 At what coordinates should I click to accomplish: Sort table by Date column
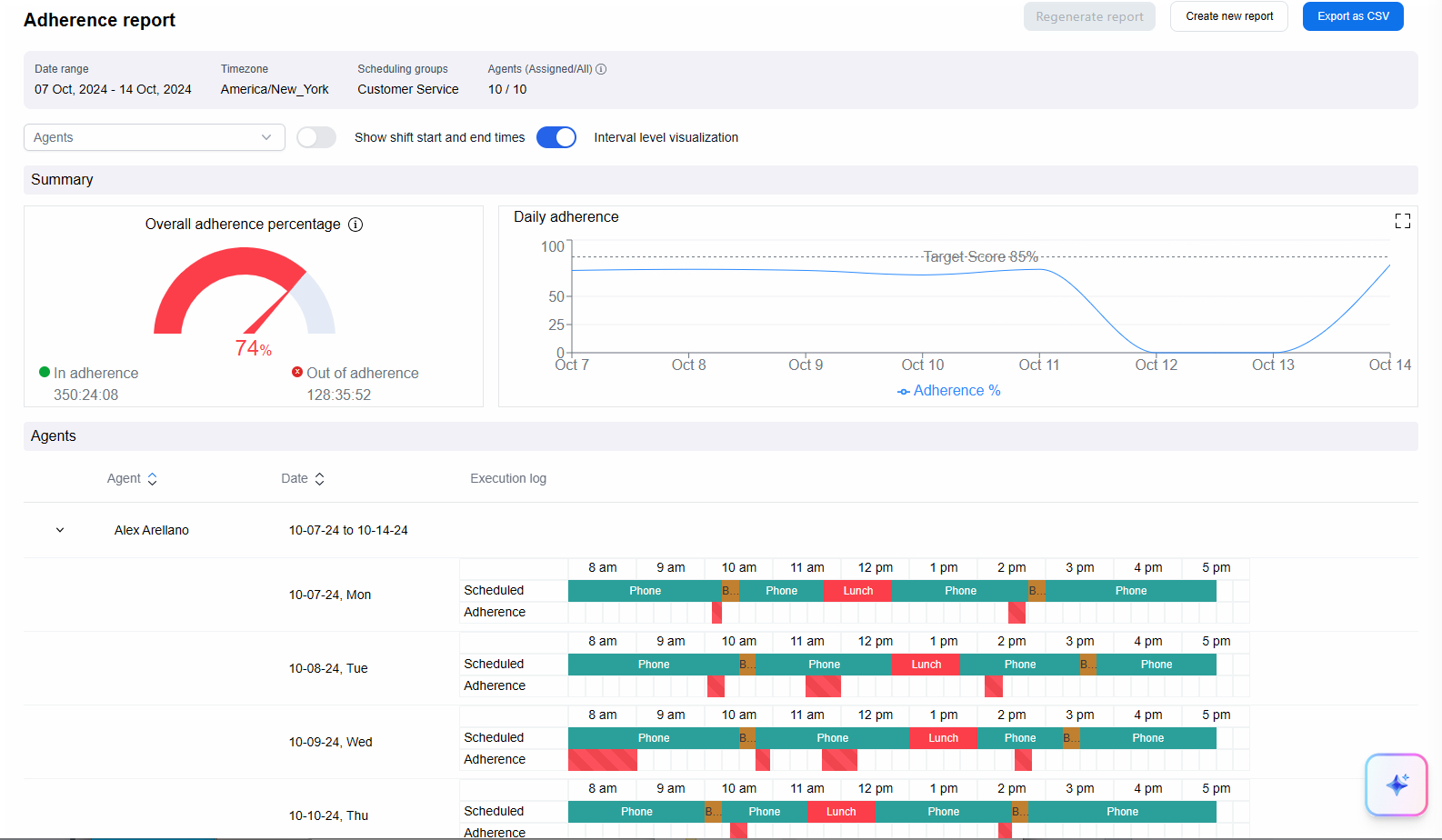click(319, 479)
